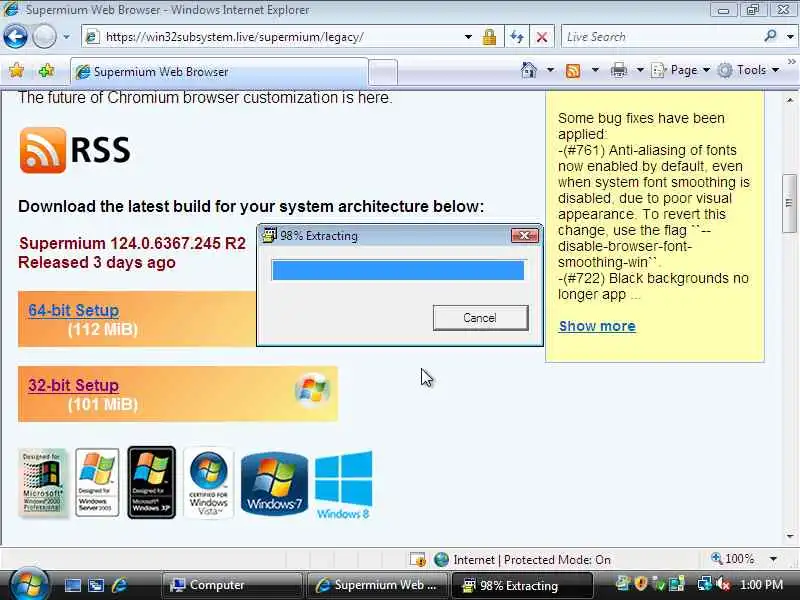Click the Windows 7 logo badge
This screenshot has width=800, height=600.
point(274,484)
